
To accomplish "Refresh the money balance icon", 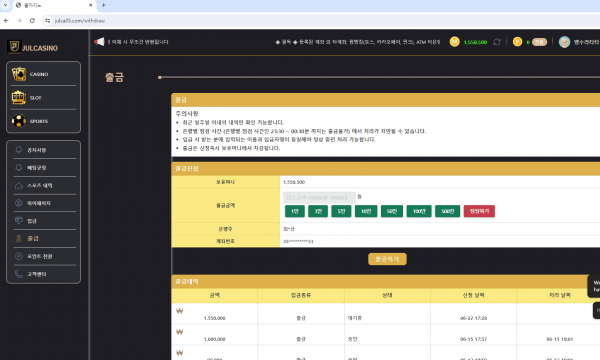I will pyautogui.click(x=497, y=42).
